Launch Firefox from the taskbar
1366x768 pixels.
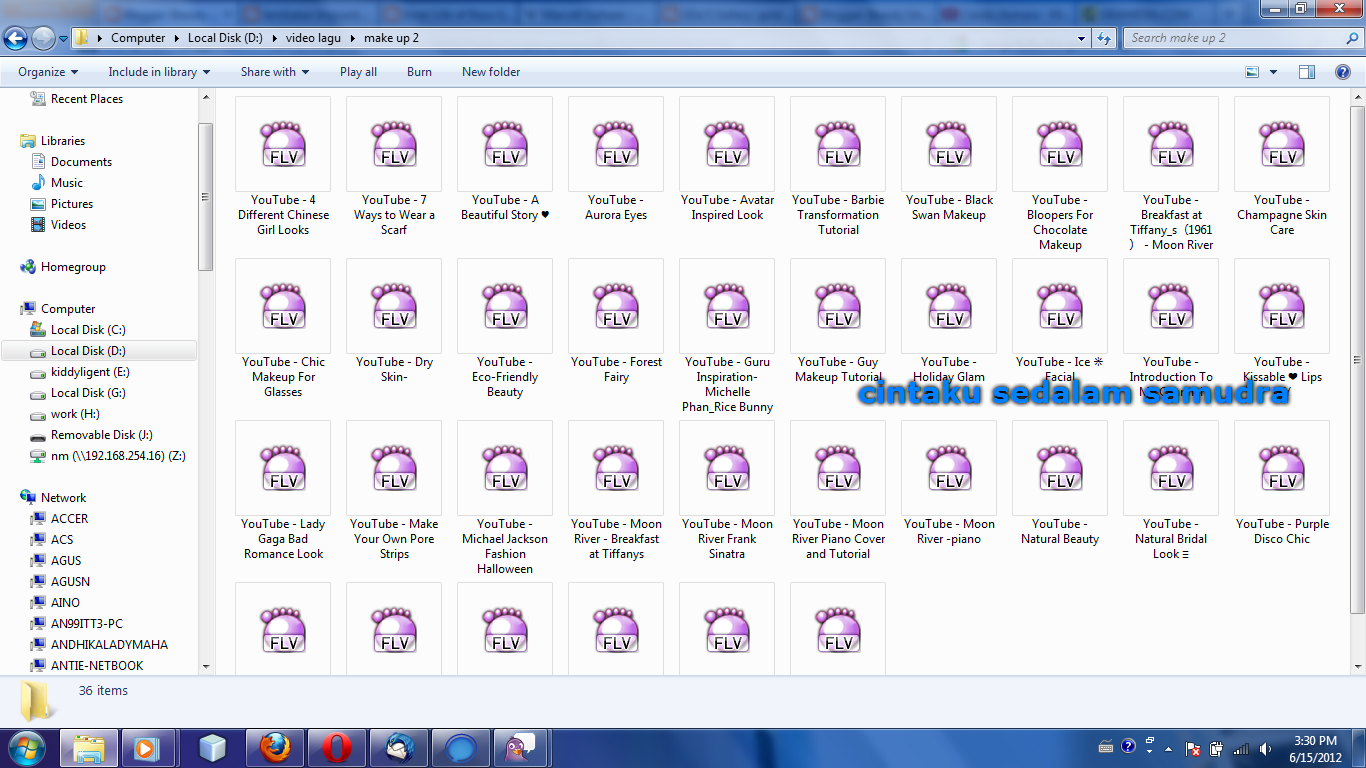tap(274, 748)
